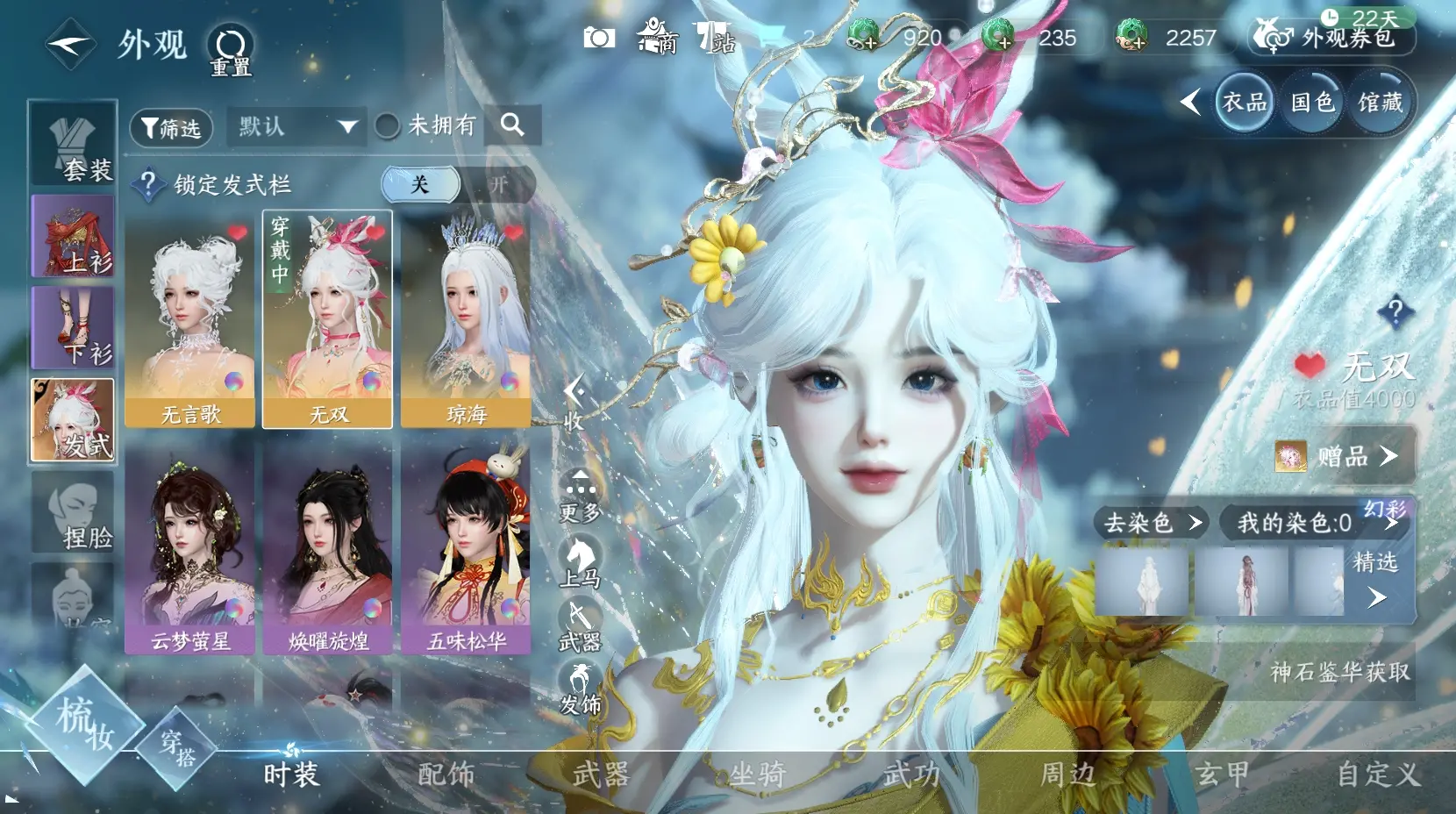1456x814 pixels.
Task: Select the 馆藏 round tab
Action: pos(1380,103)
